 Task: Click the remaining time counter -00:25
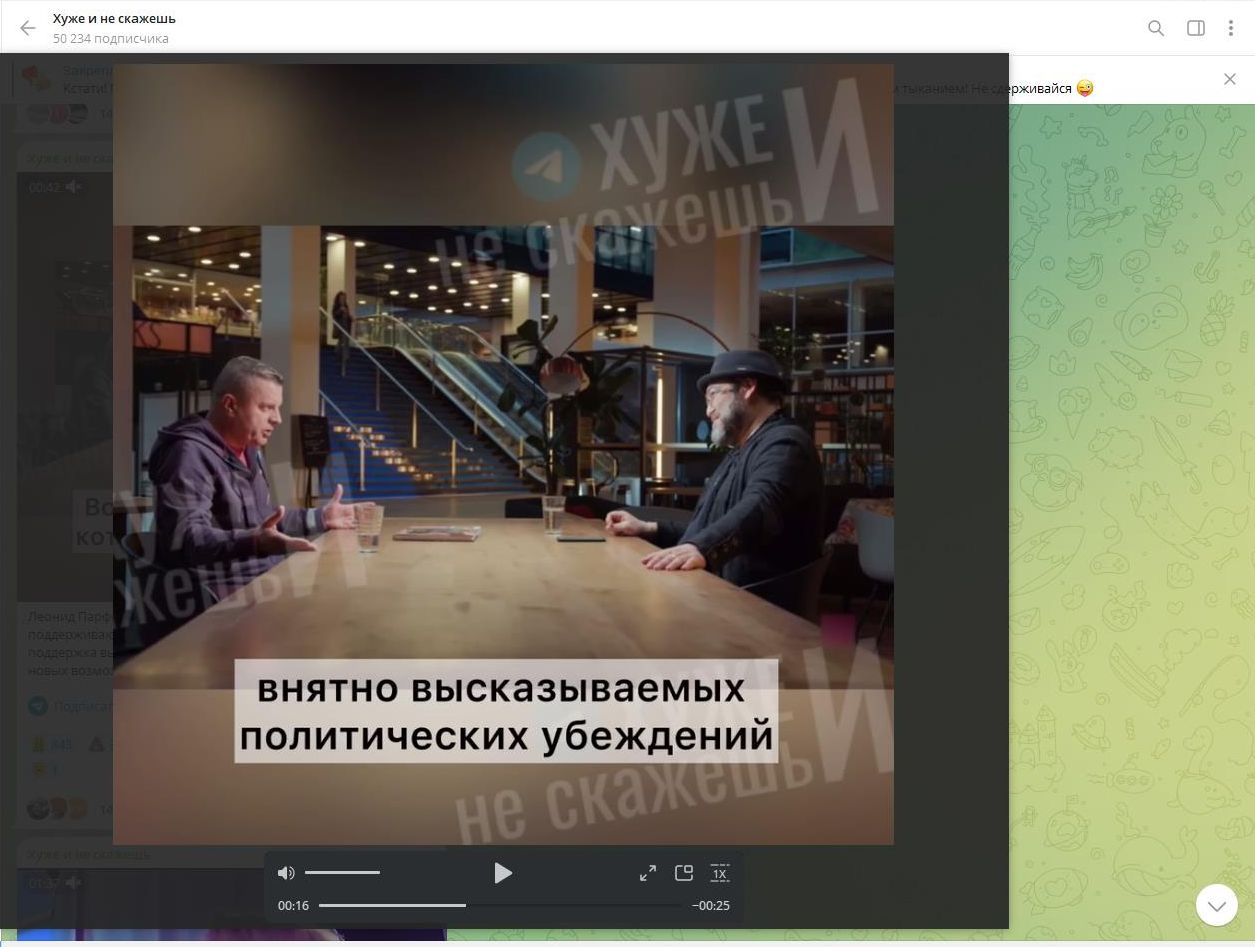(711, 906)
